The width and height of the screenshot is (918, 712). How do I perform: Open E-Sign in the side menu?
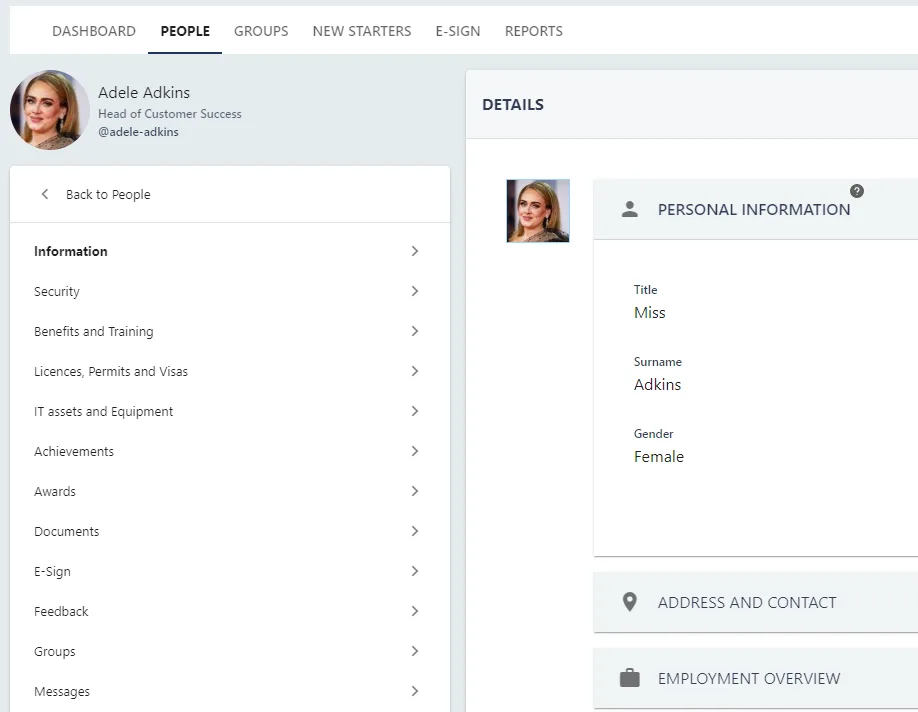[230, 571]
